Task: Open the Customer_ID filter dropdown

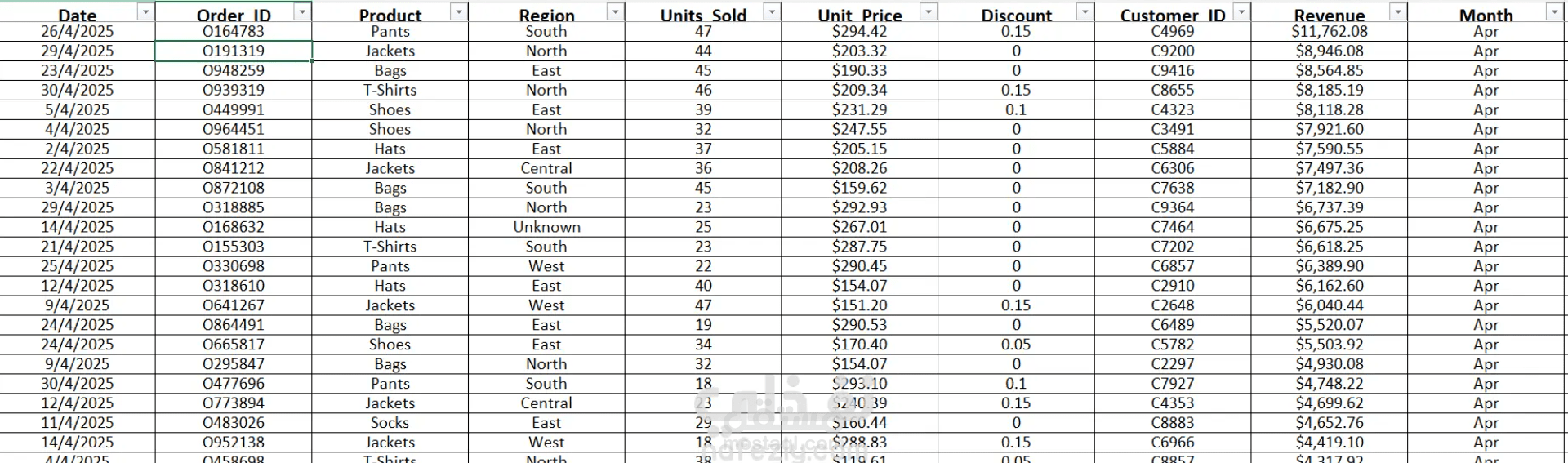Action: click(1241, 11)
